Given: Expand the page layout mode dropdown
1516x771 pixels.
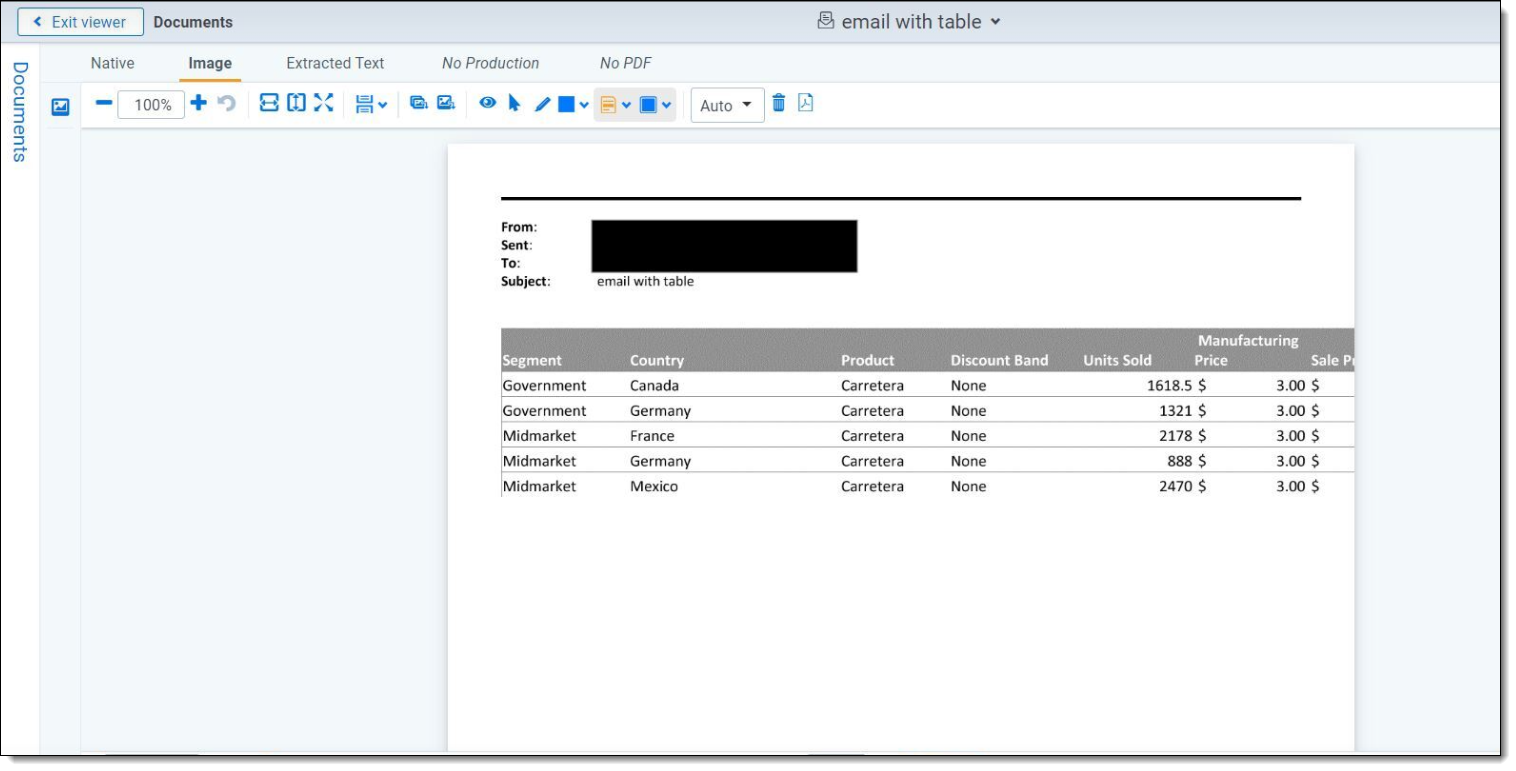Looking at the screenshot, I should [371, 104].
